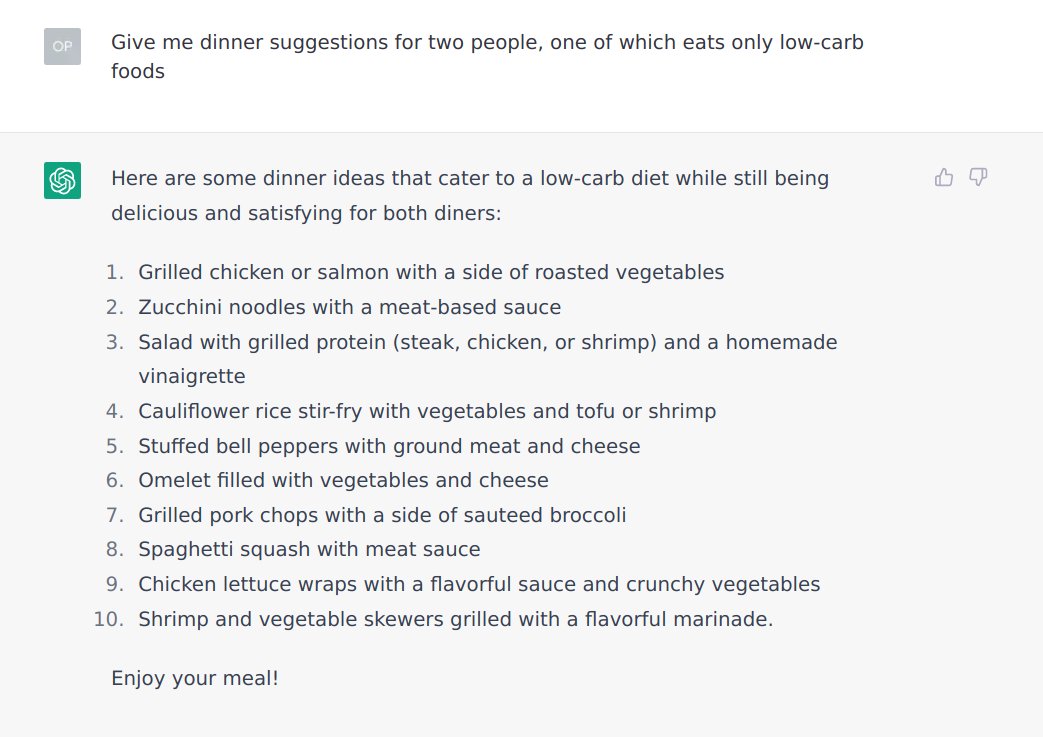Click list item Stuffed bell peppers
This screenshot has width=1043, height=737.
tap(389, 446)
